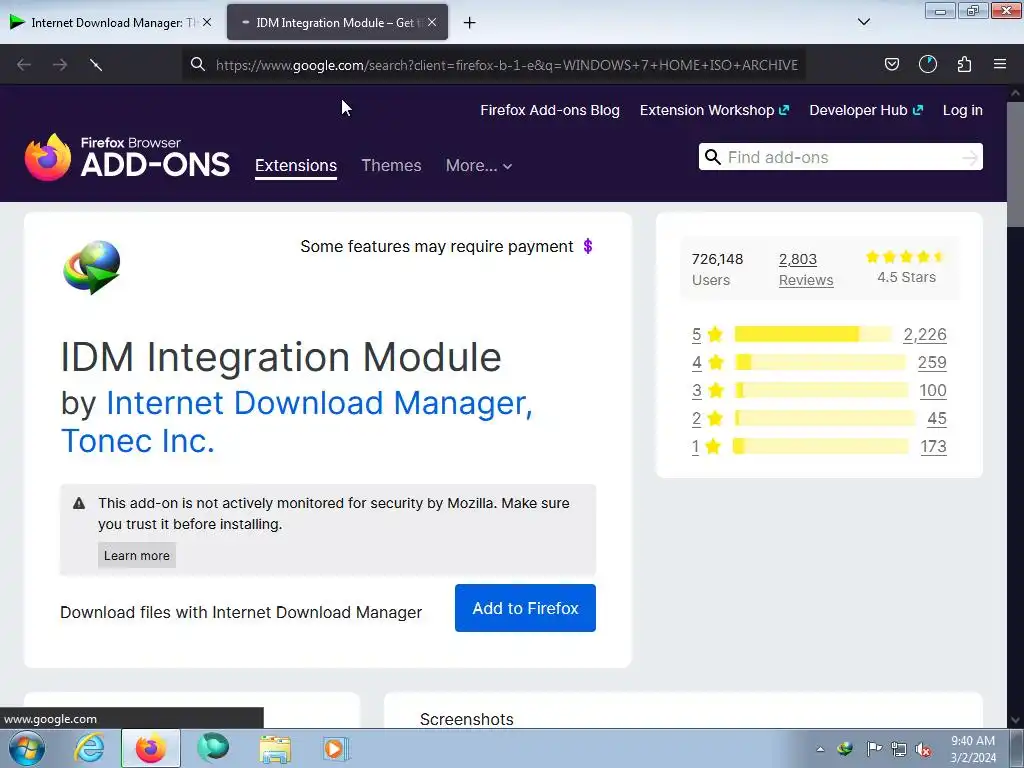Click the Screenshots heading

pyautogui.click(x=467, y=719)
